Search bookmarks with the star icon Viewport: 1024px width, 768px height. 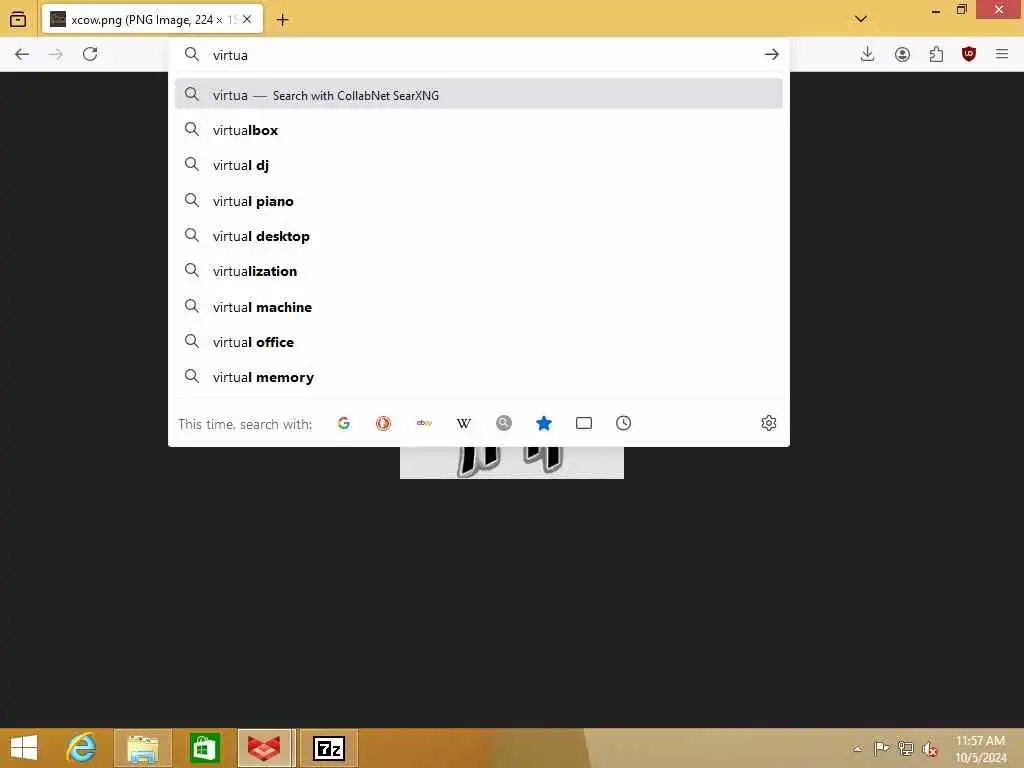pos(543,423)
